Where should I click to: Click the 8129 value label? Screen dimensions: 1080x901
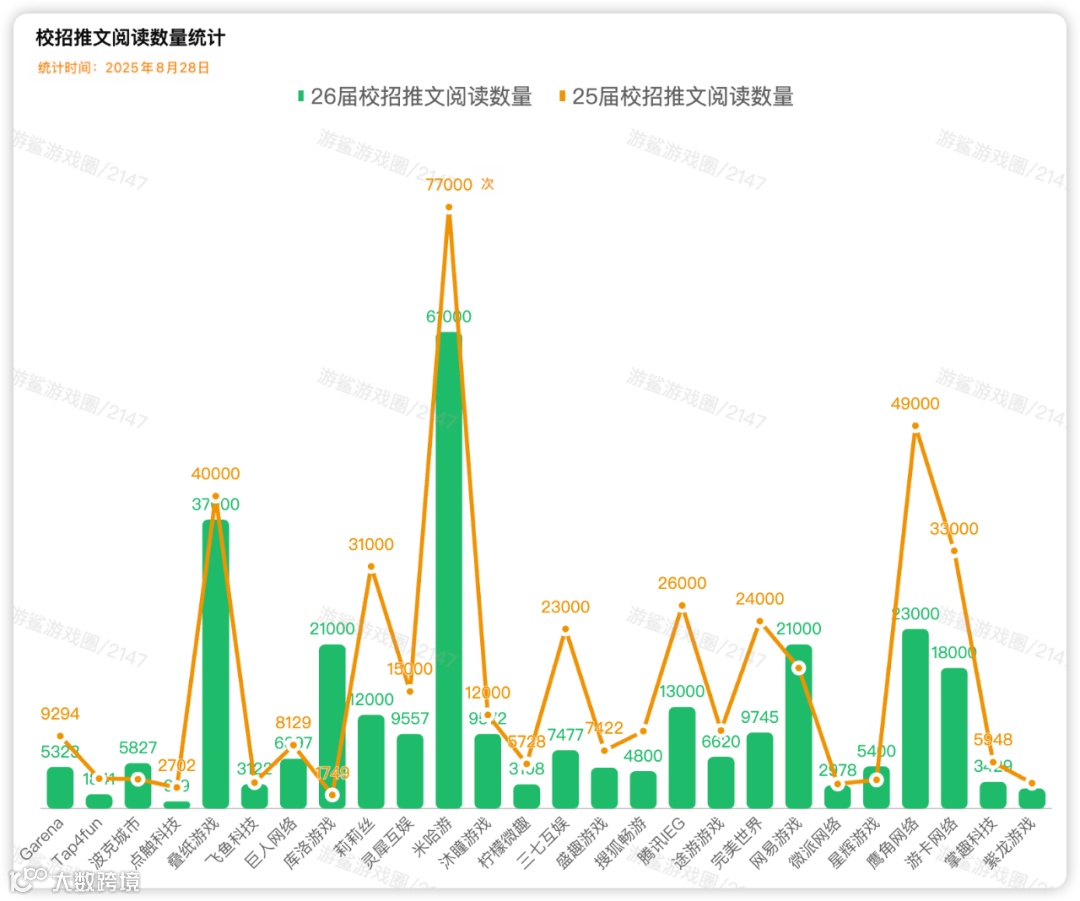293,722
